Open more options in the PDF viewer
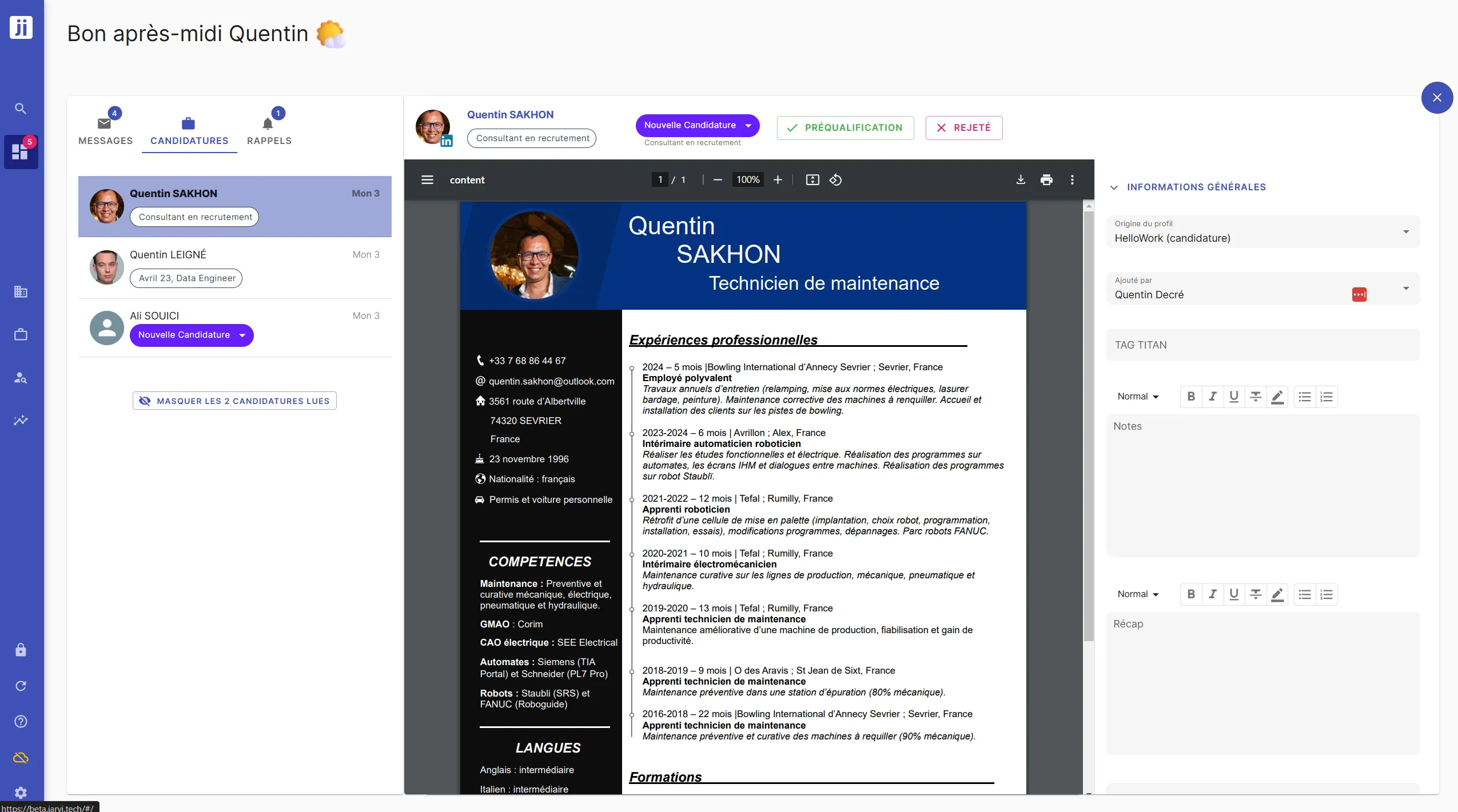1458x812 pixels. pos(1072,179)
